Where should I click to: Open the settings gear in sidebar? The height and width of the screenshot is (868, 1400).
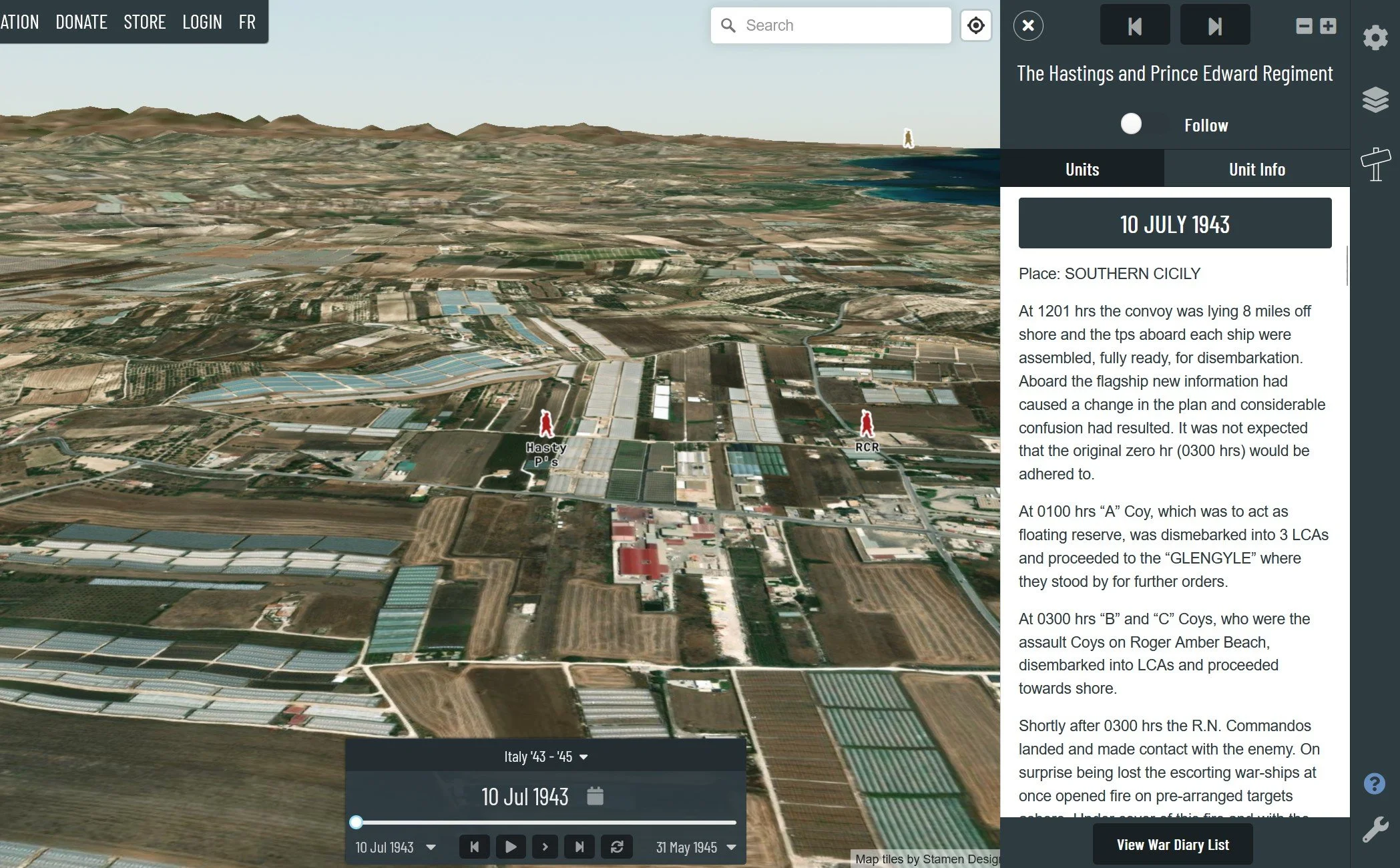click(1375, 37)
